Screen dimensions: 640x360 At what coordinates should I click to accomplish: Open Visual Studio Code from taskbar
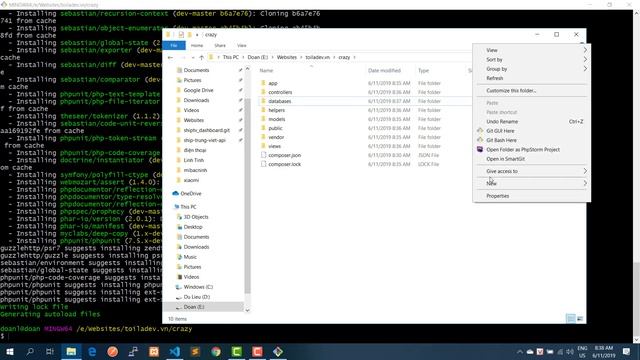click(x=175, y=351)
